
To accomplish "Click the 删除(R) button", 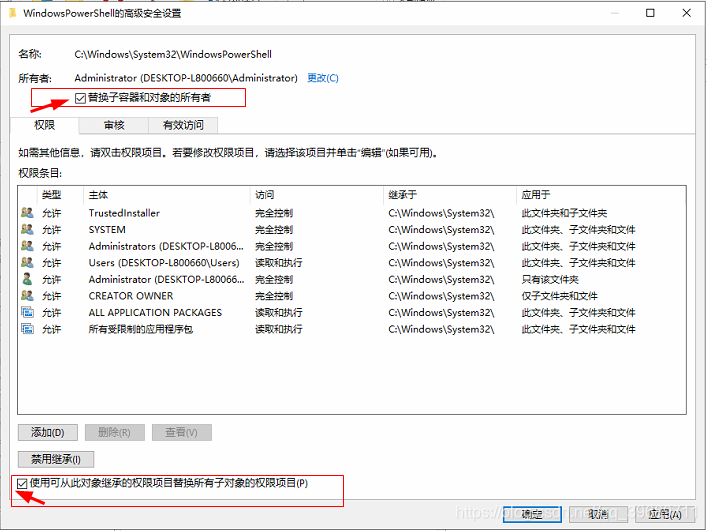I will (x=115, y=433).
